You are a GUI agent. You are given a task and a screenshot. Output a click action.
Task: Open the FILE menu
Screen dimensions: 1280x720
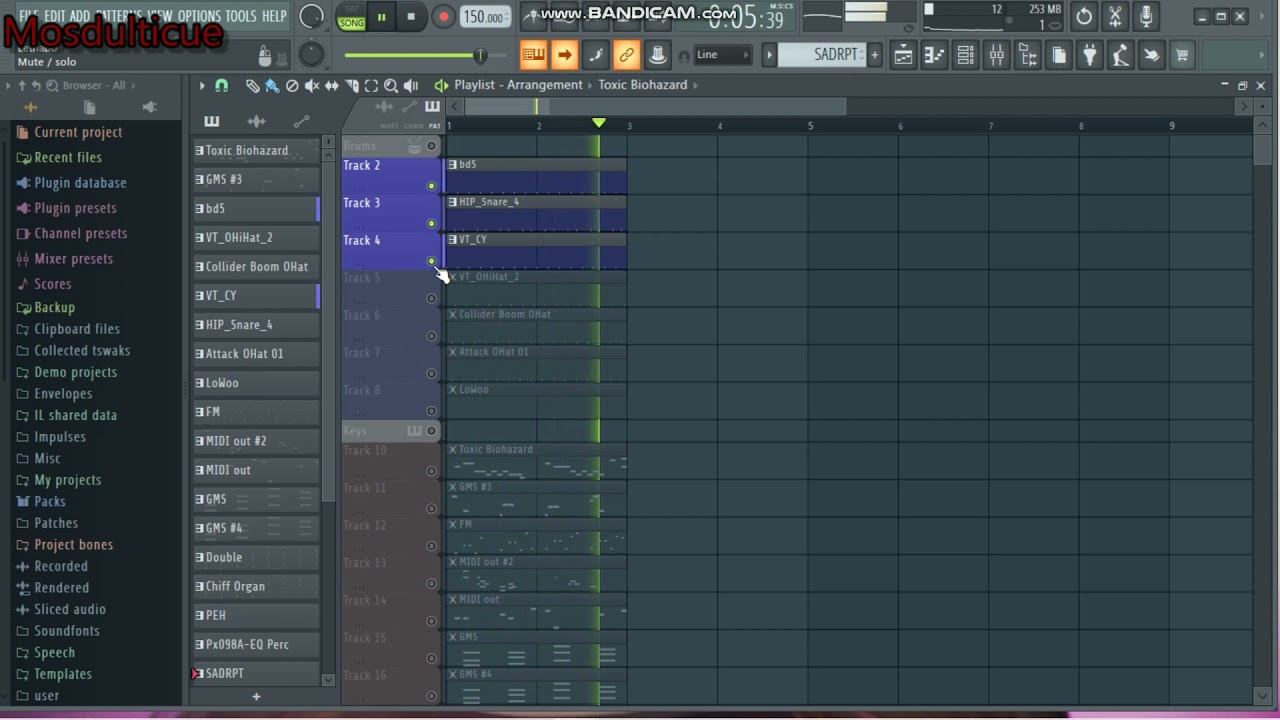29,16
